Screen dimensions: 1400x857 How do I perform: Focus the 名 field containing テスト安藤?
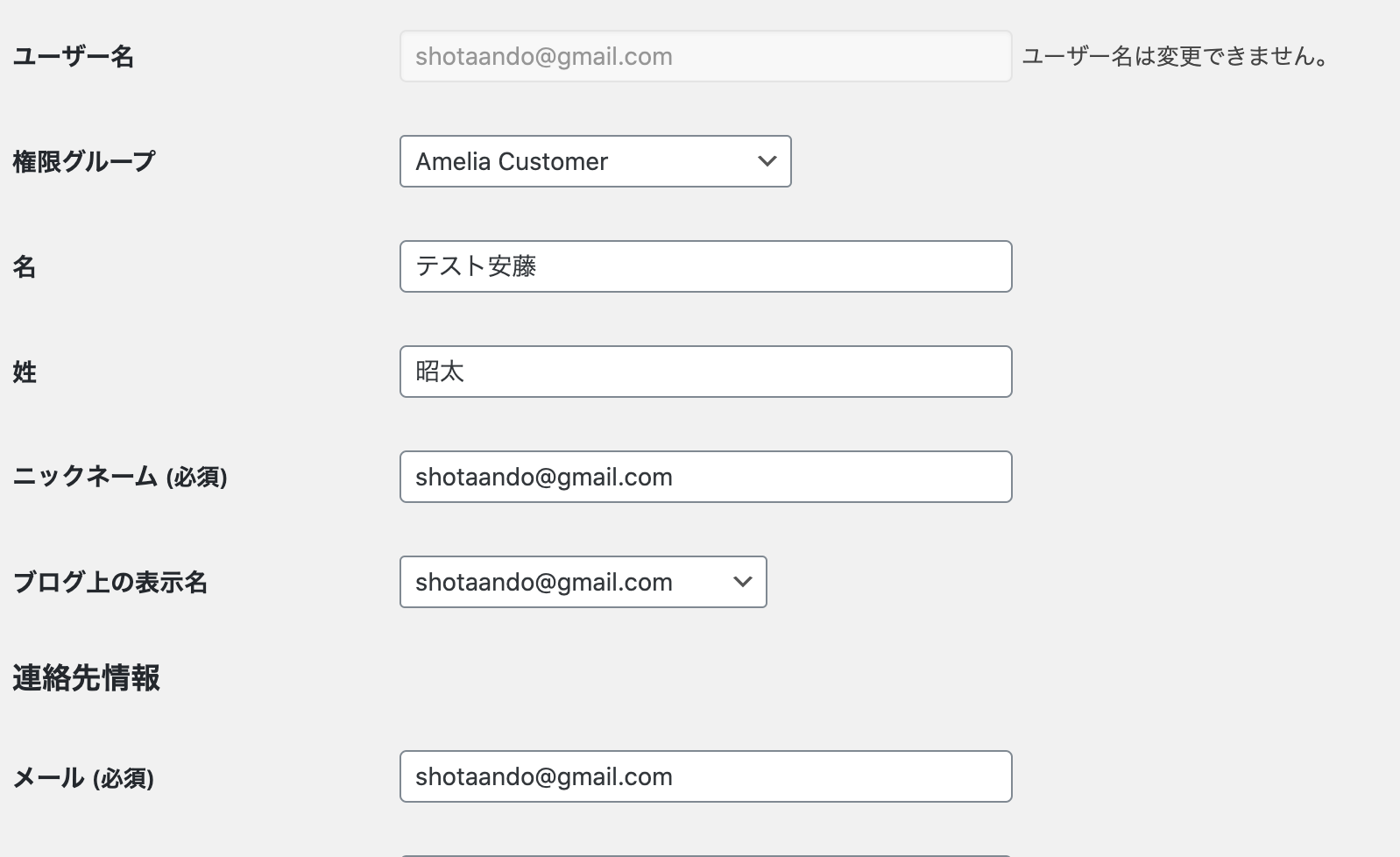pyautogui.click(x=706, y=266)
